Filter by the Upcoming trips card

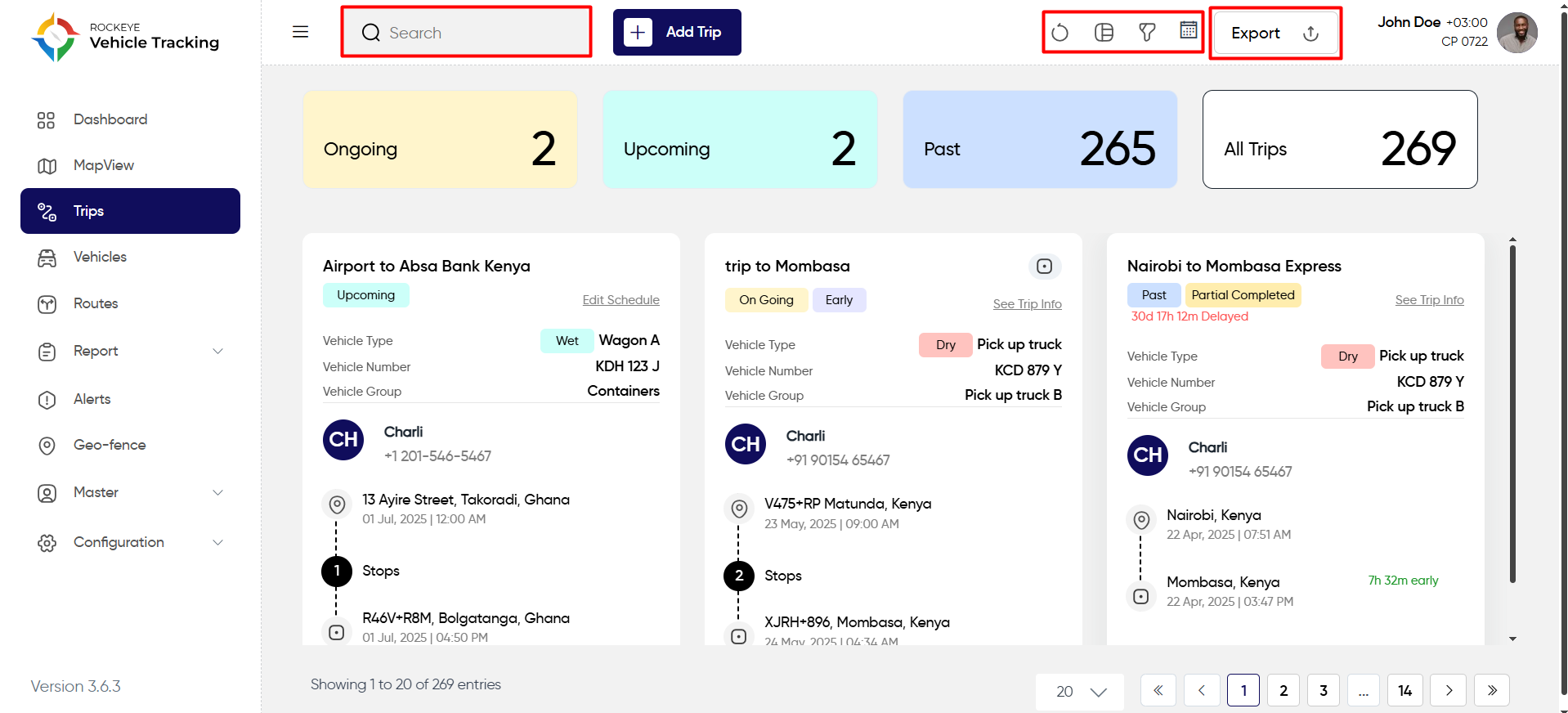click(x=740, y=140)
